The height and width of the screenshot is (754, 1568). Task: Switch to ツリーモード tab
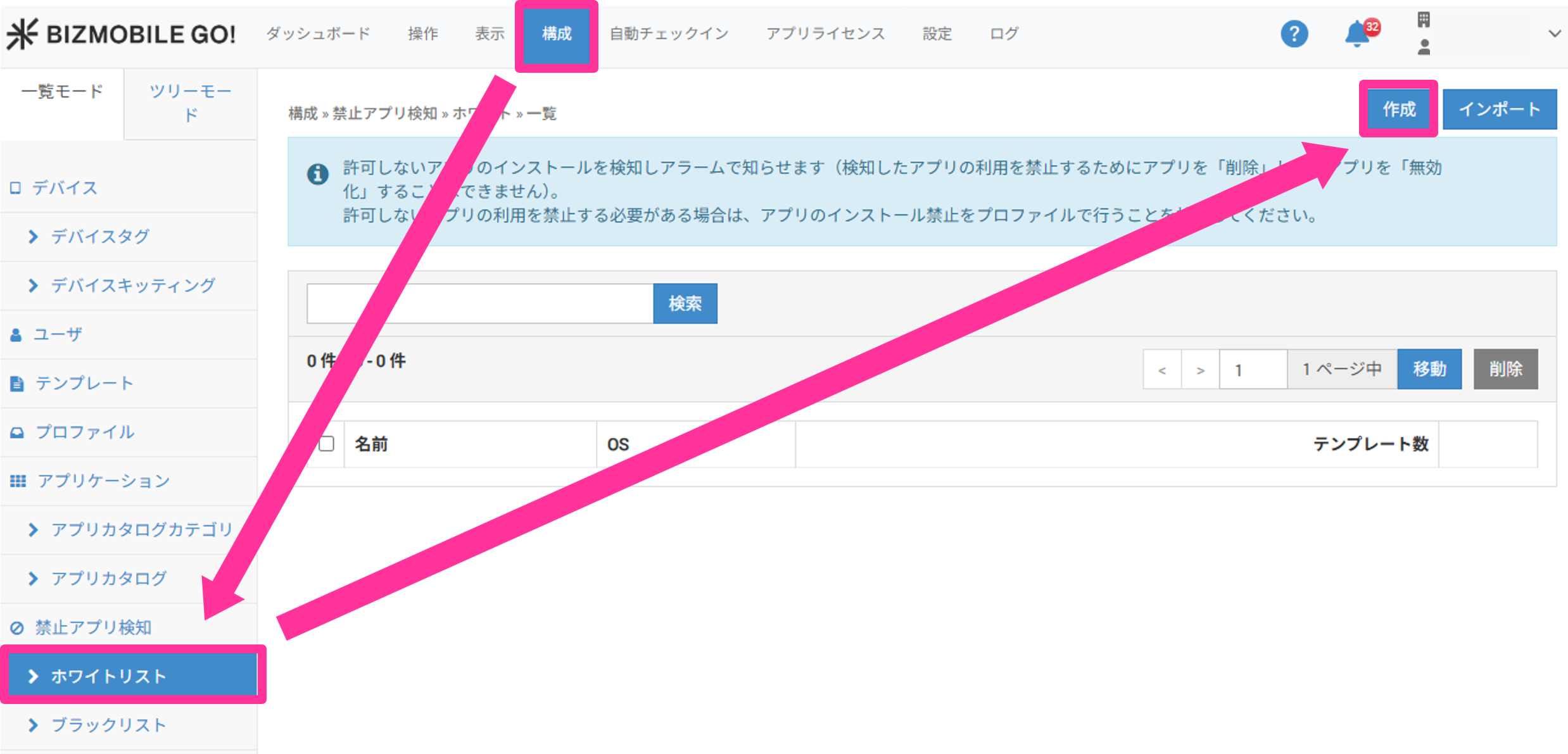pyautogui.click(x=190, y=103)
